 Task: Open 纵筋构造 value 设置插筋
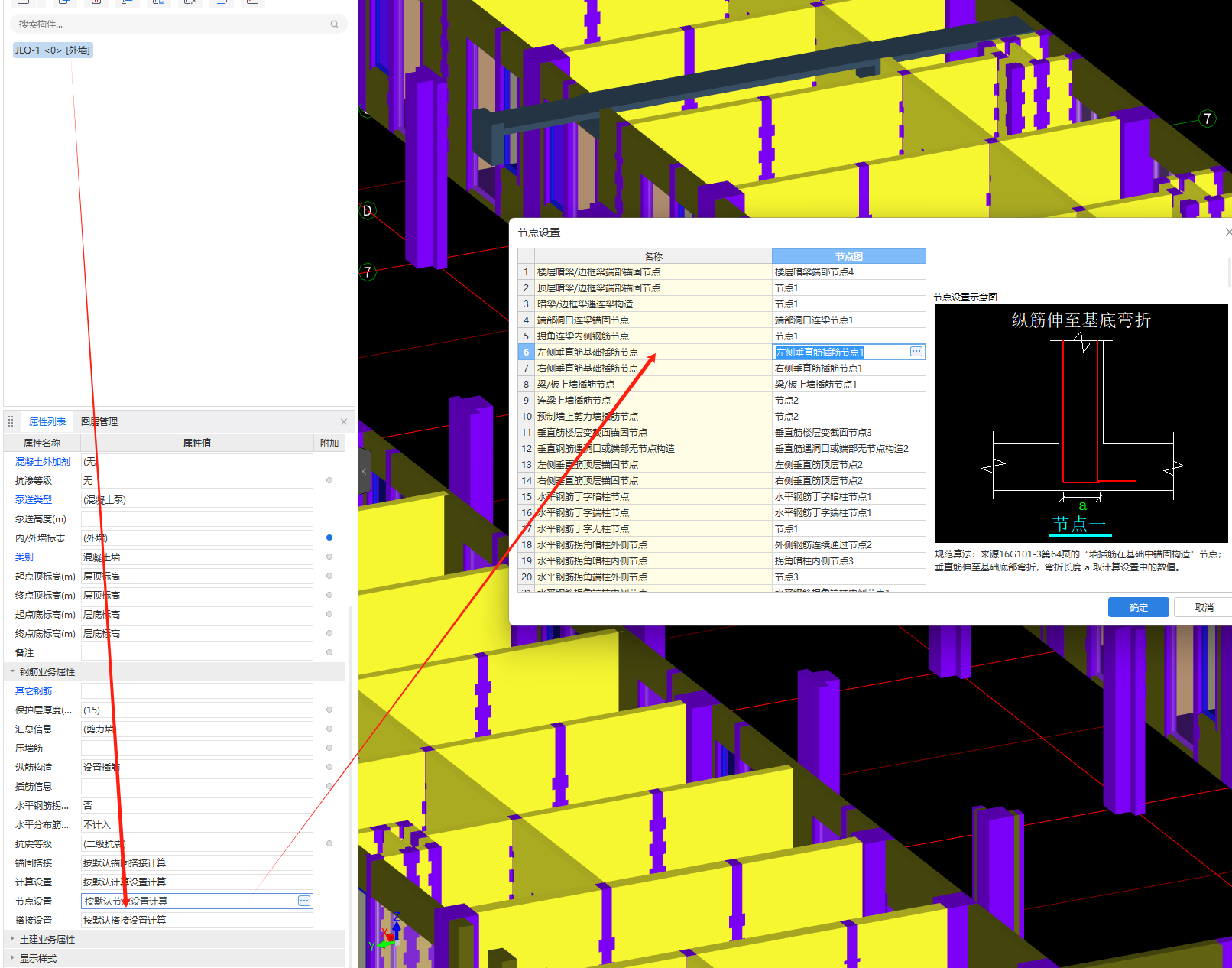pyautogui.click(x=197, y=767)
